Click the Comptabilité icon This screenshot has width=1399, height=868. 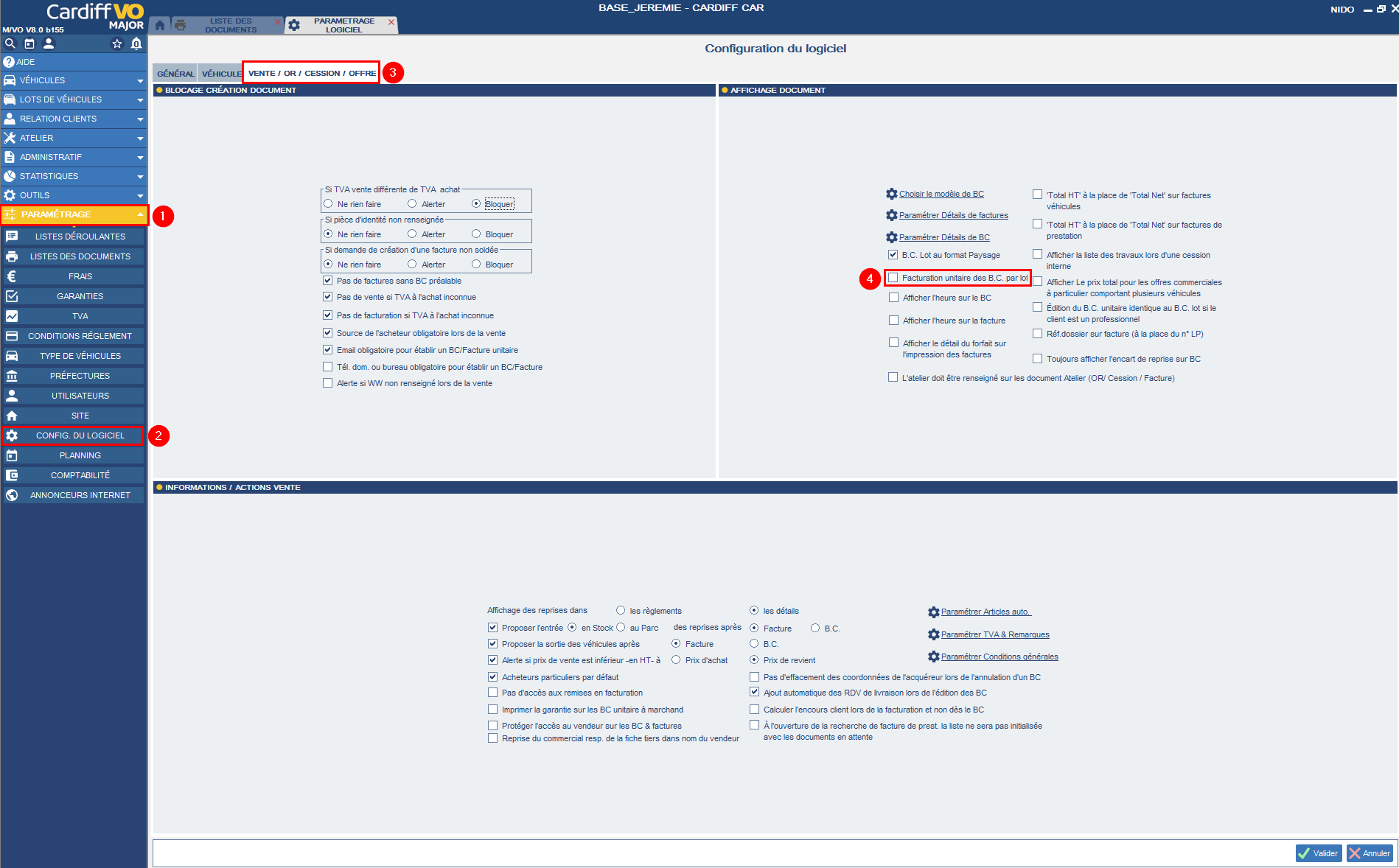(12, 475)
